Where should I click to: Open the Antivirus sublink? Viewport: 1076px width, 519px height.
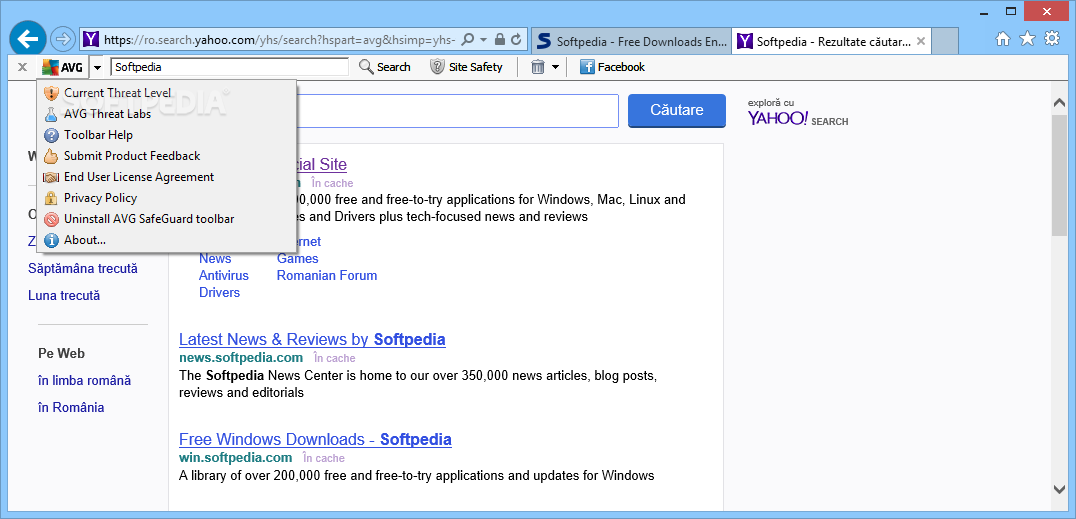pos(224,275)
